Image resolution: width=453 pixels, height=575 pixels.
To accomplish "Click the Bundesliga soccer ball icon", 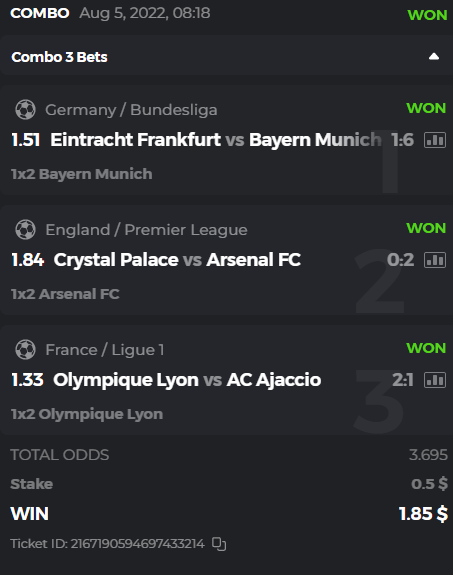I will point(25,110).
